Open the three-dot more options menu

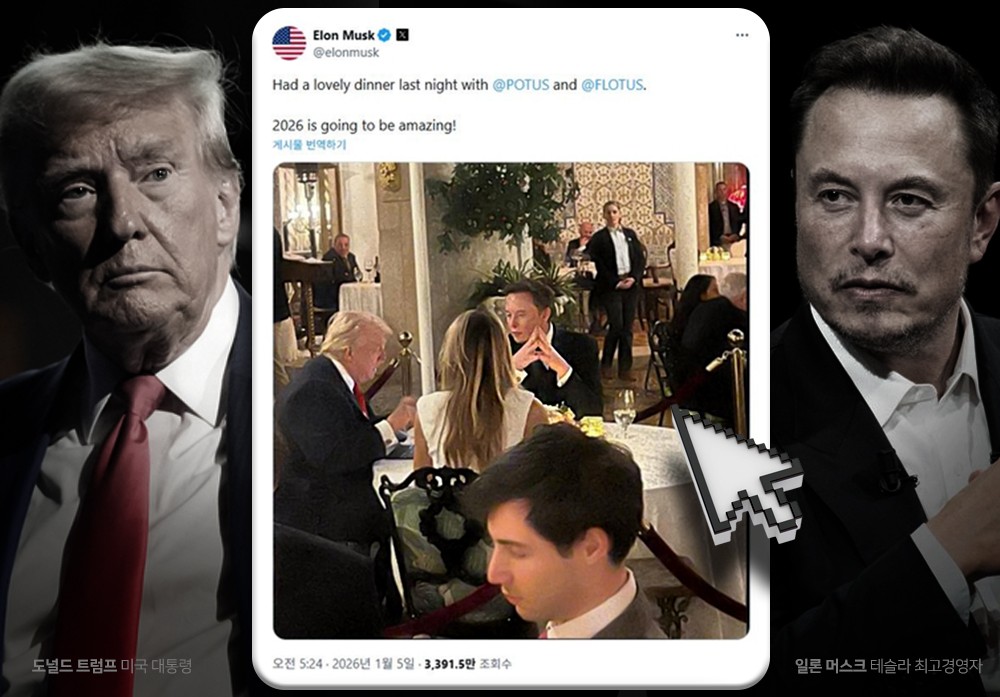click(741, 35)
